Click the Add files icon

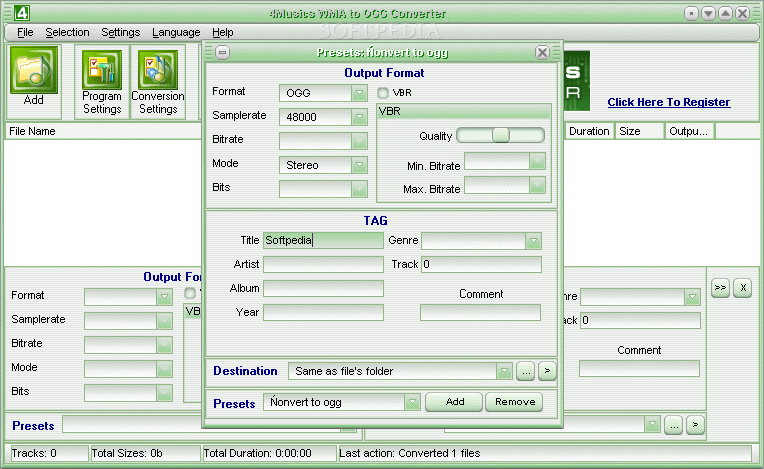point(34,70)
